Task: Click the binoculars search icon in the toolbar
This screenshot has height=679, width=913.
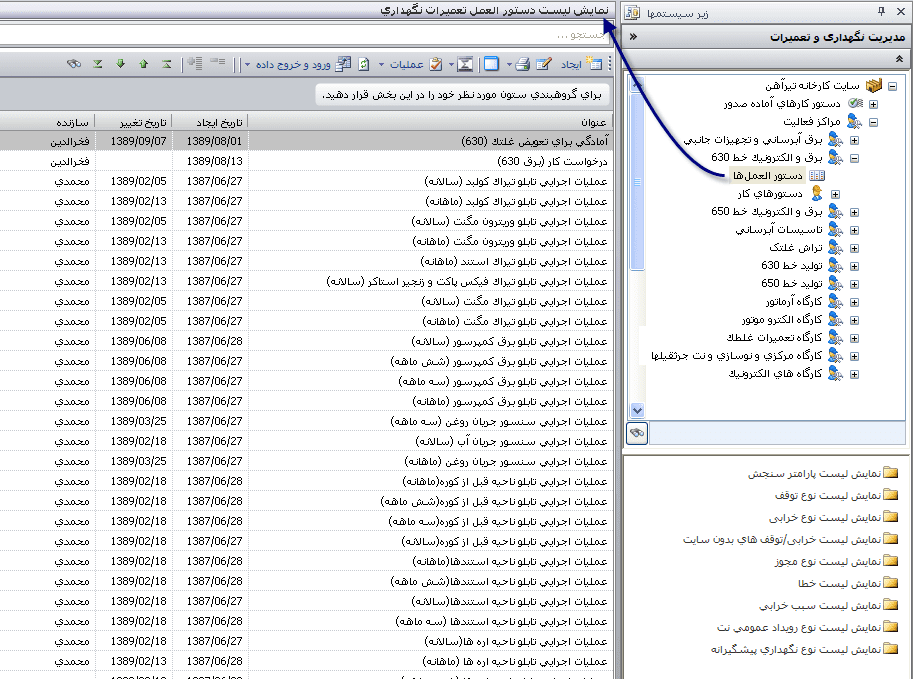Action: click(x=74, y=64)
